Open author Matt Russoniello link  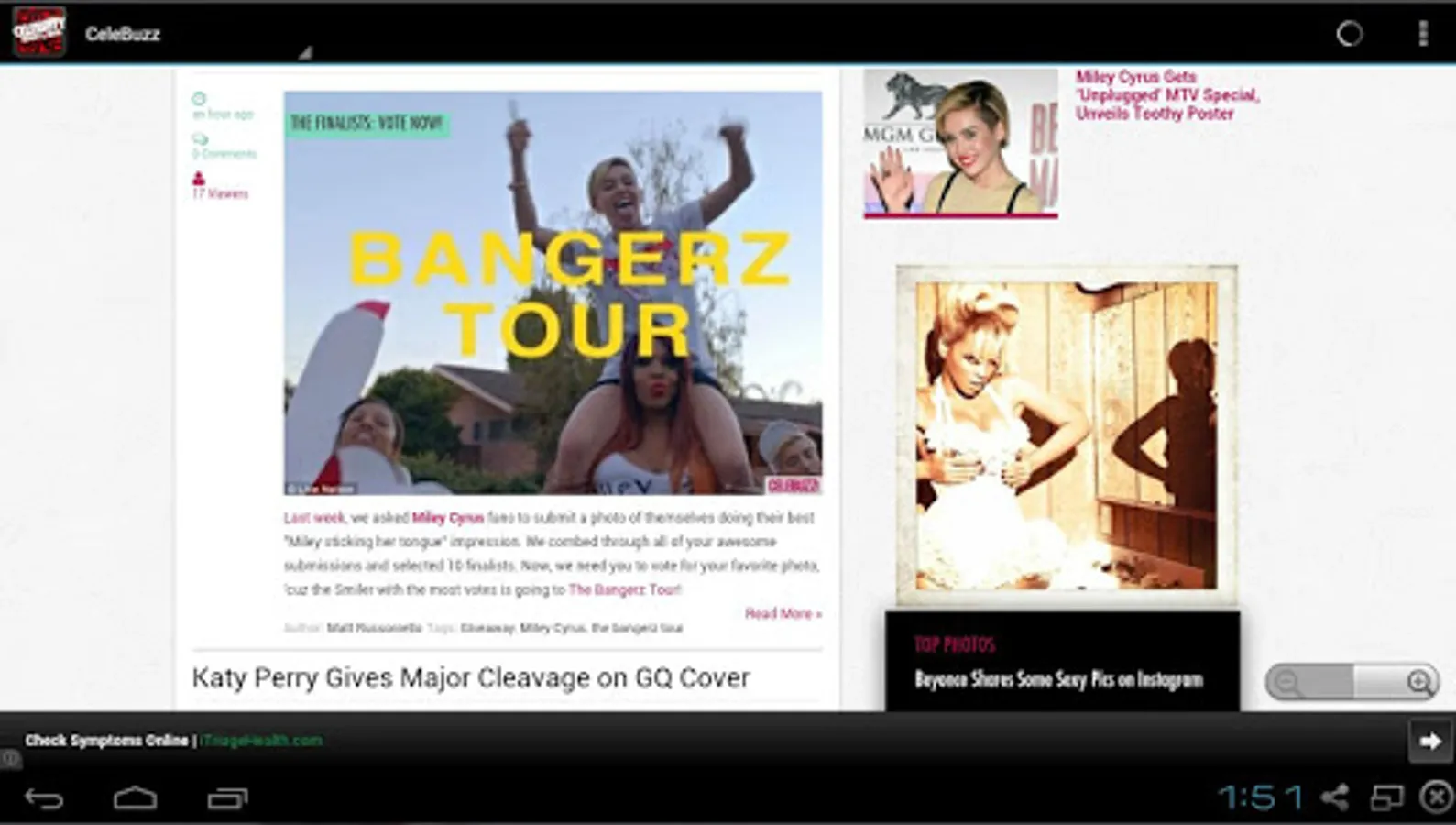tap(374, 628)
